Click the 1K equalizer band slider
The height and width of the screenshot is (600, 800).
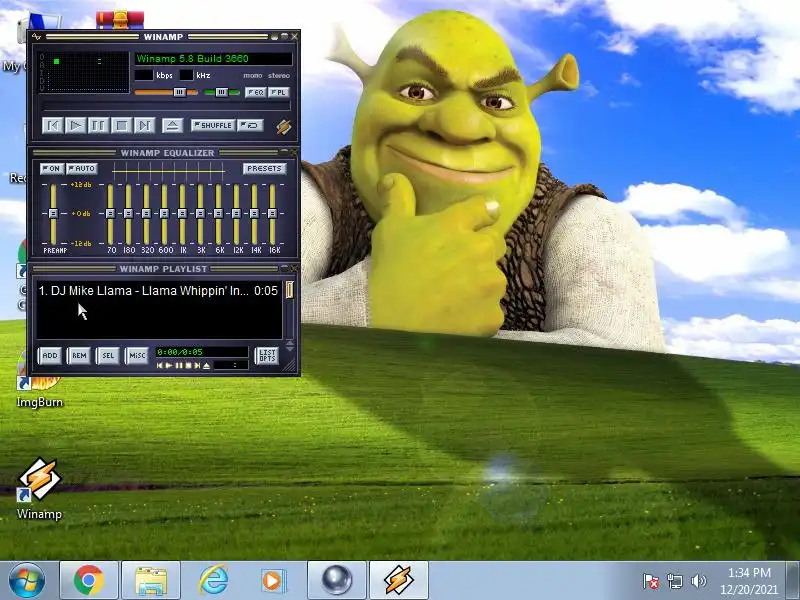(x=182, y=214)
